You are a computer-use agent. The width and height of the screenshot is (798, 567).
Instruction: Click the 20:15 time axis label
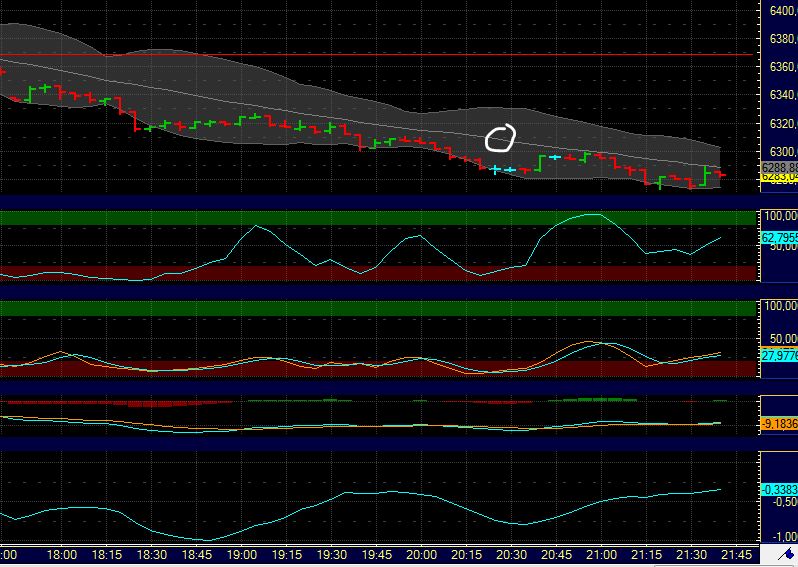tap(467, 554)
